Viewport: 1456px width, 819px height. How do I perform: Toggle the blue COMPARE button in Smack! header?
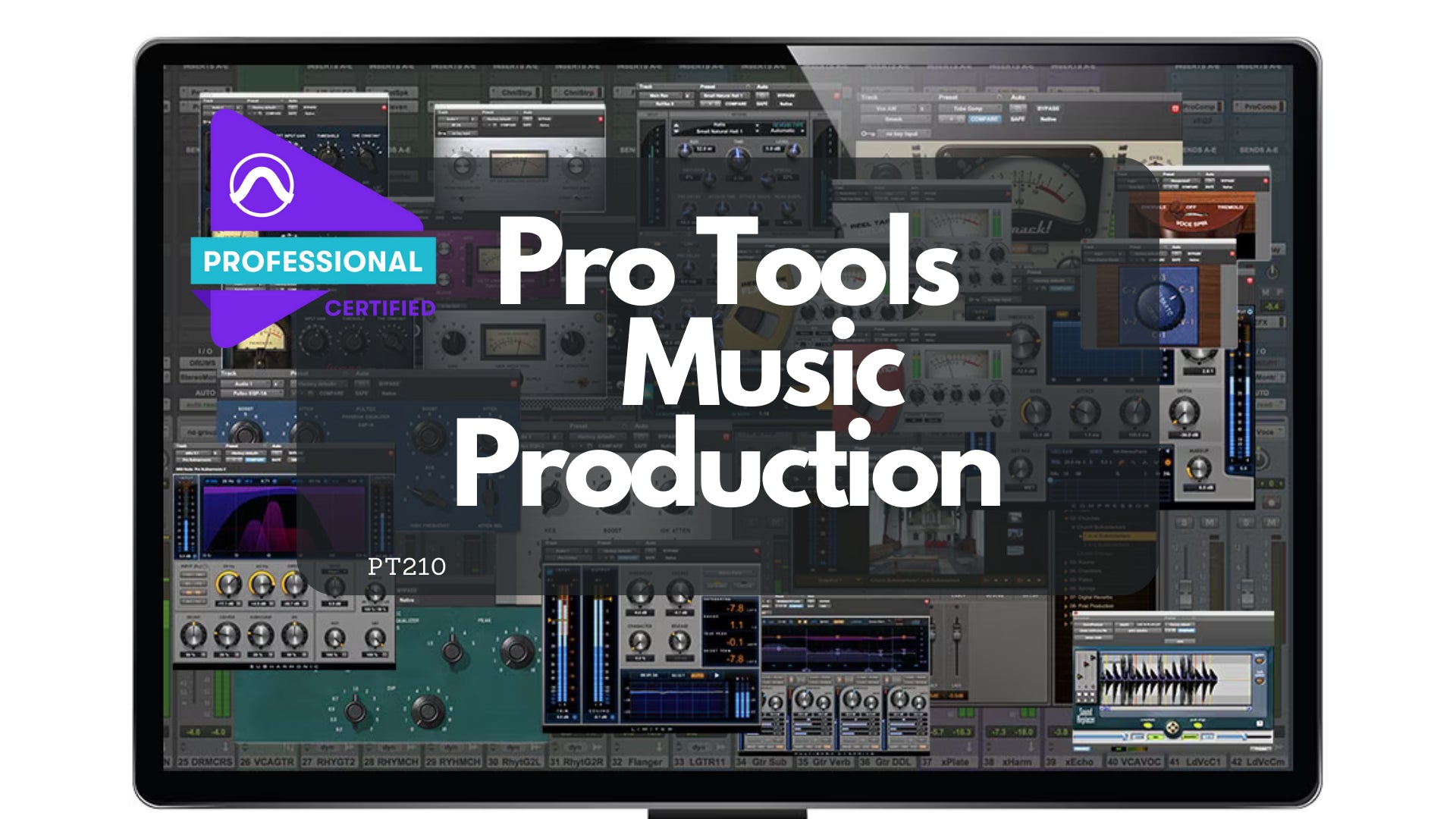[x=984, y=119]
